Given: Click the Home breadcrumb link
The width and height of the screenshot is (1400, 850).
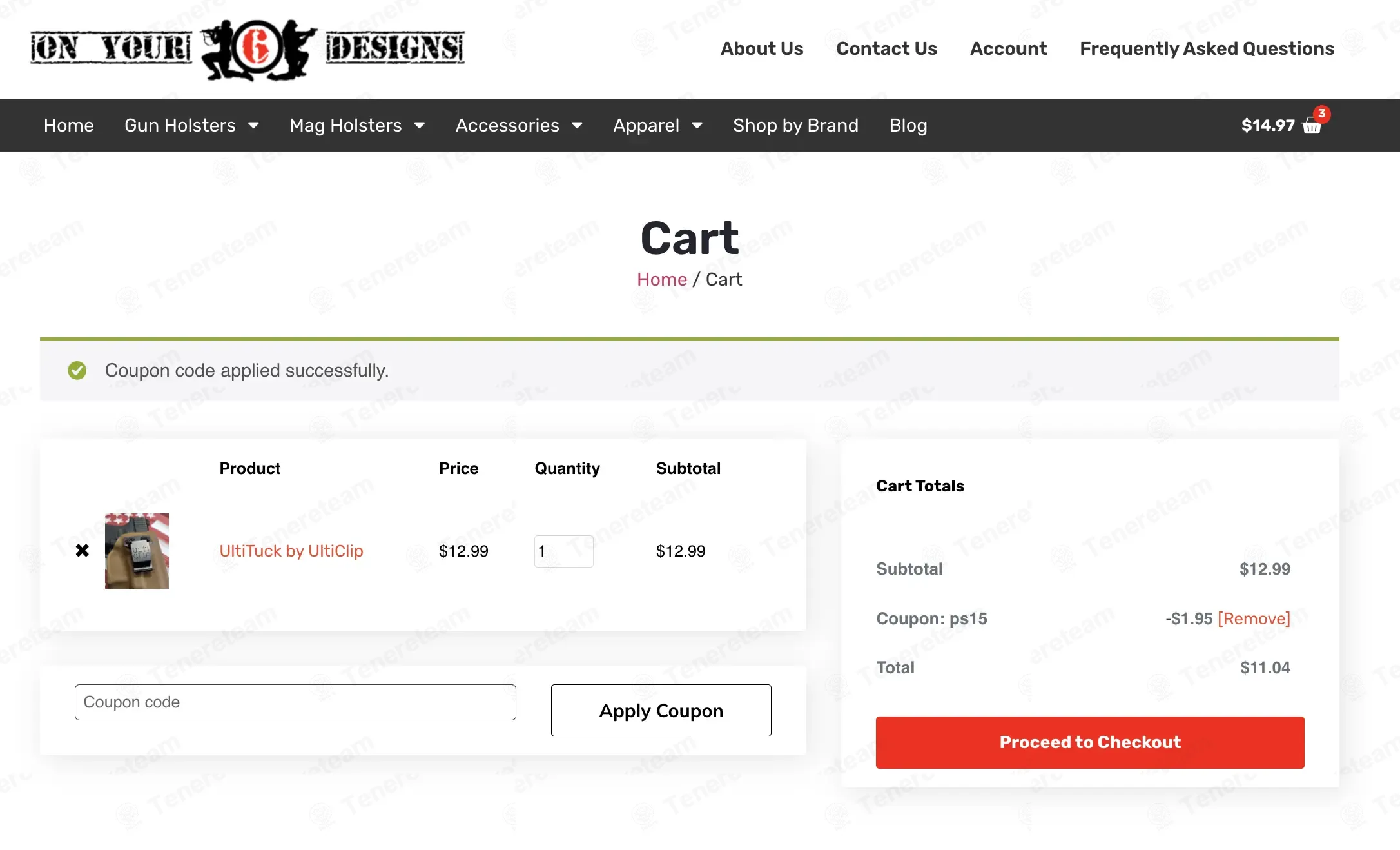Looking at the screenshot, I should (x=662, y=279).
